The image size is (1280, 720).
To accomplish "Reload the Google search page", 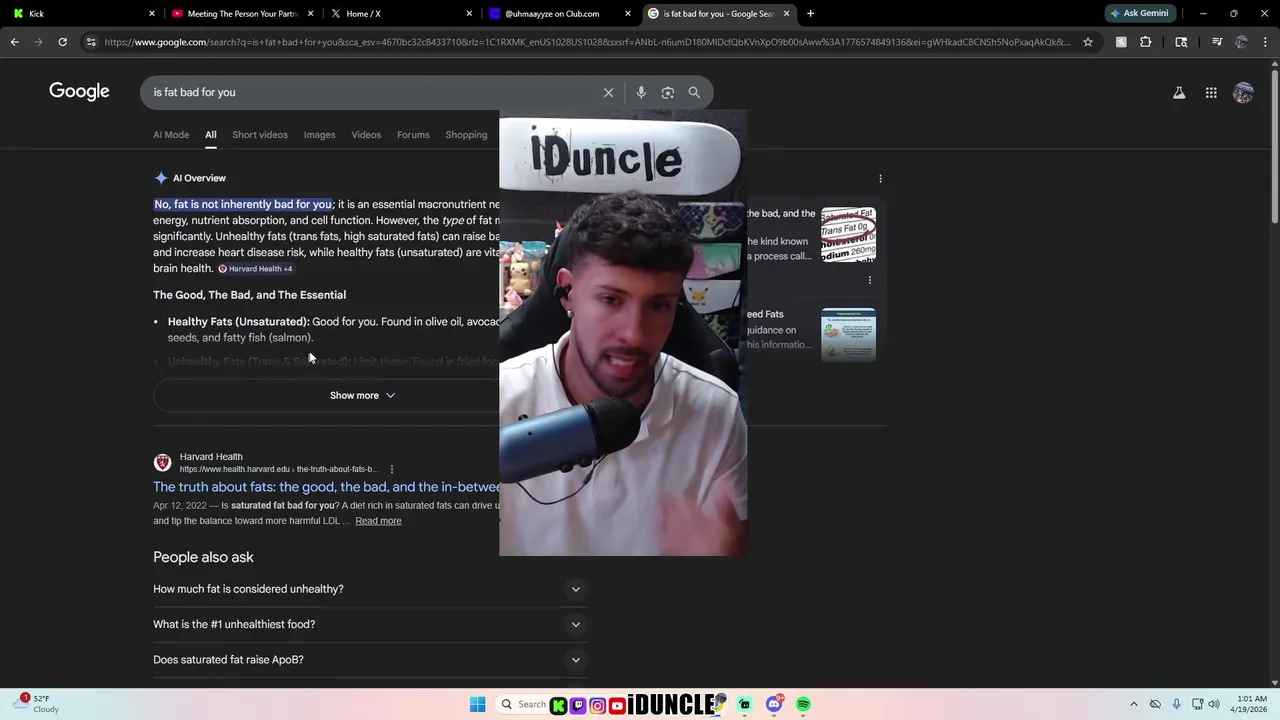I will (x=62, y=42).
